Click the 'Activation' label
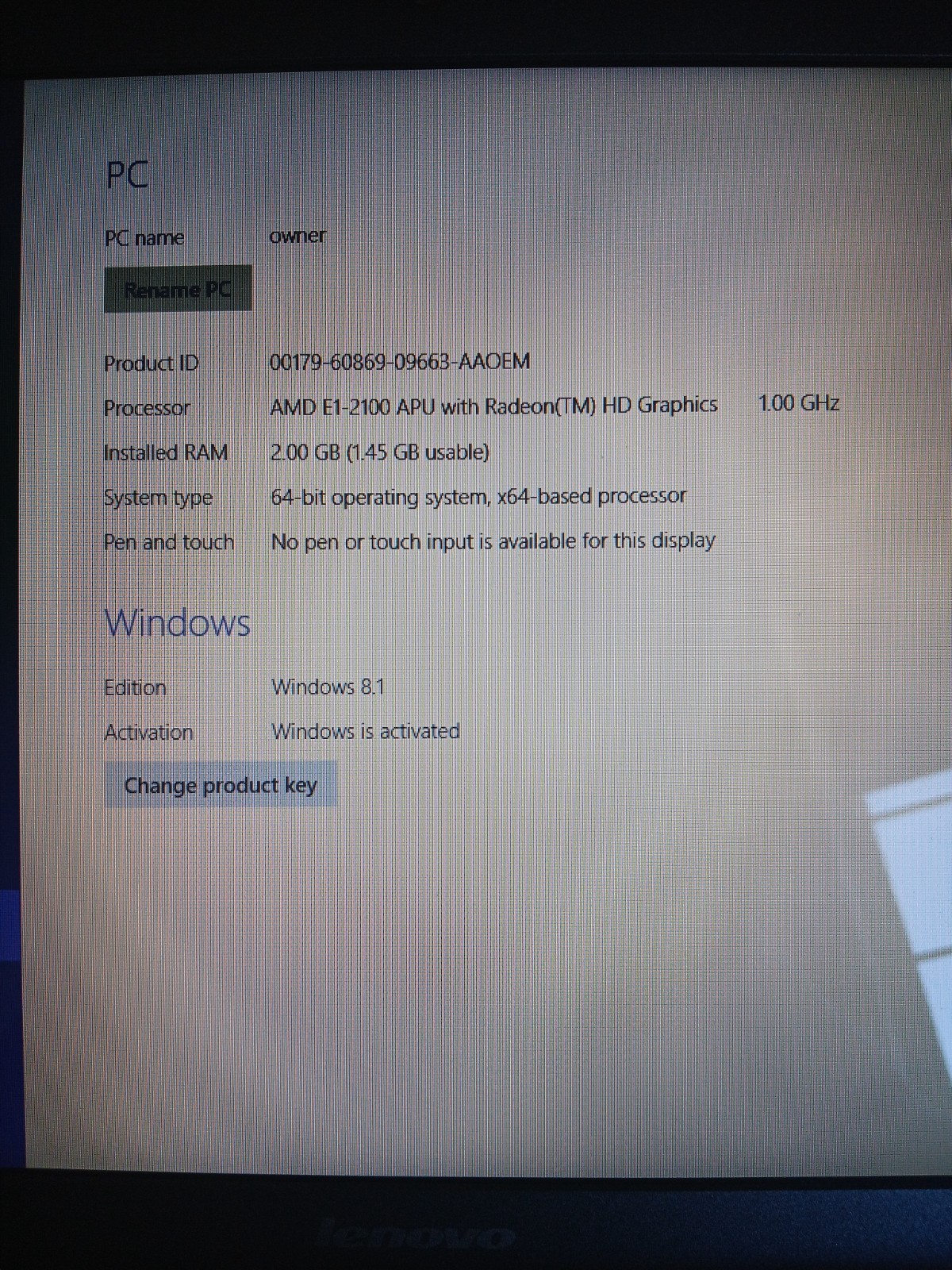Image resolution: width=952 pixels, height=1270 pixels. tap(149, 731)
